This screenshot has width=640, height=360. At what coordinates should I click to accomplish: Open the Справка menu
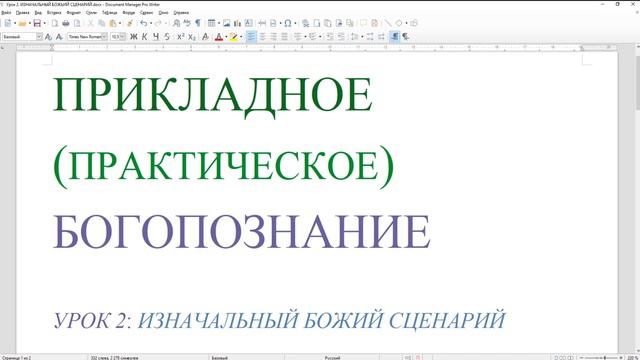click(181, 13)
